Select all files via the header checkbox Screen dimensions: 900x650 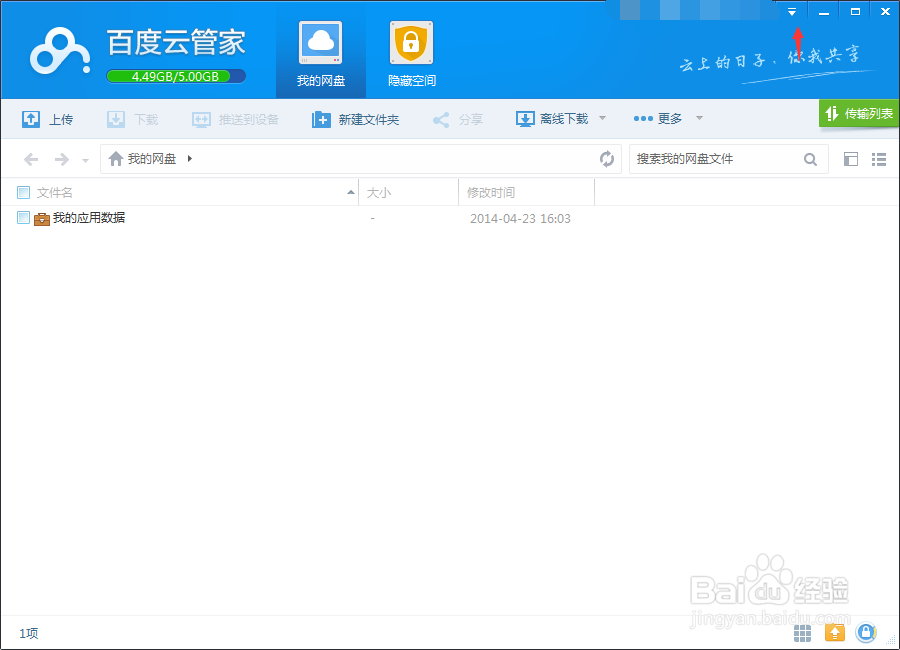(23, 192)
